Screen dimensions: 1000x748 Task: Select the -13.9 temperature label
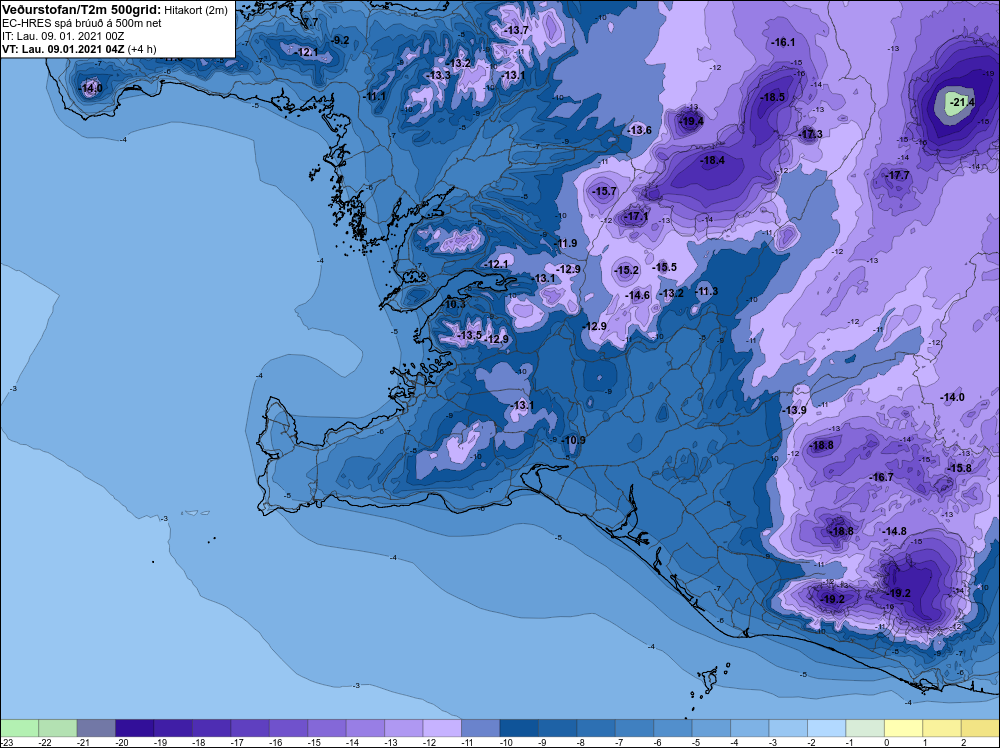tap(795, 410)
